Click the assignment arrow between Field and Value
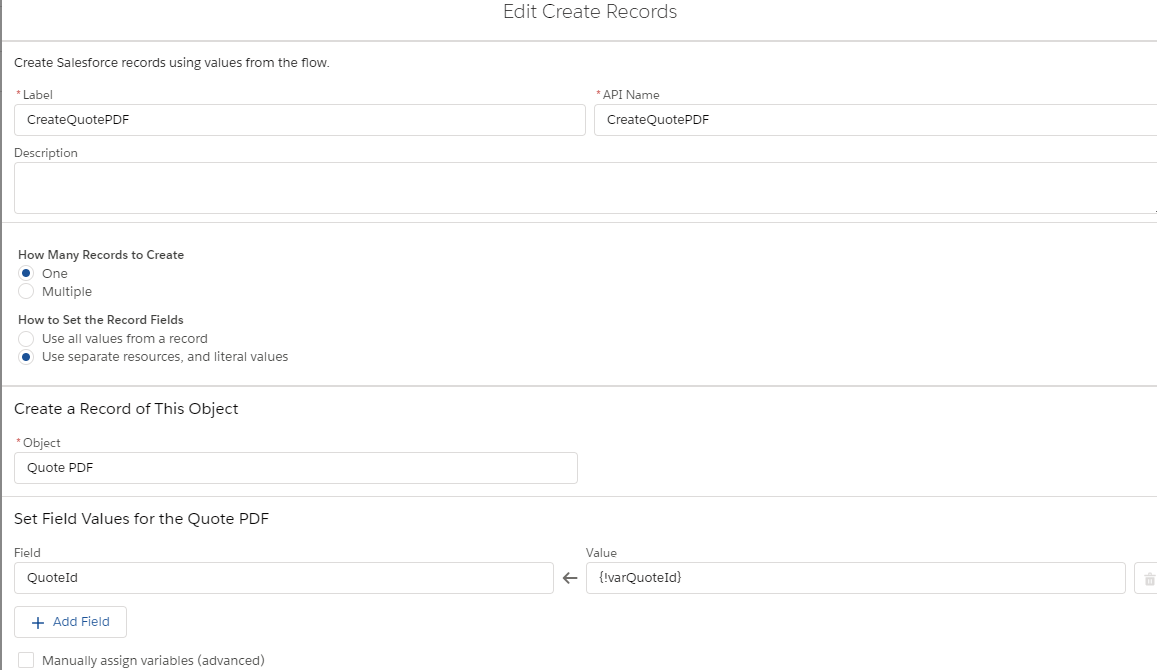 [570, 578]
